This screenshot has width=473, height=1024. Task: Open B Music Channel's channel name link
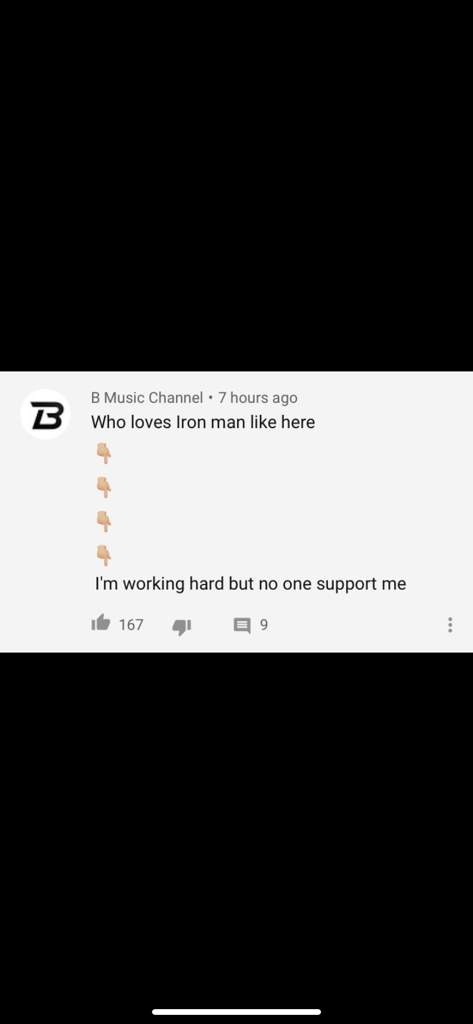point(147,397)
